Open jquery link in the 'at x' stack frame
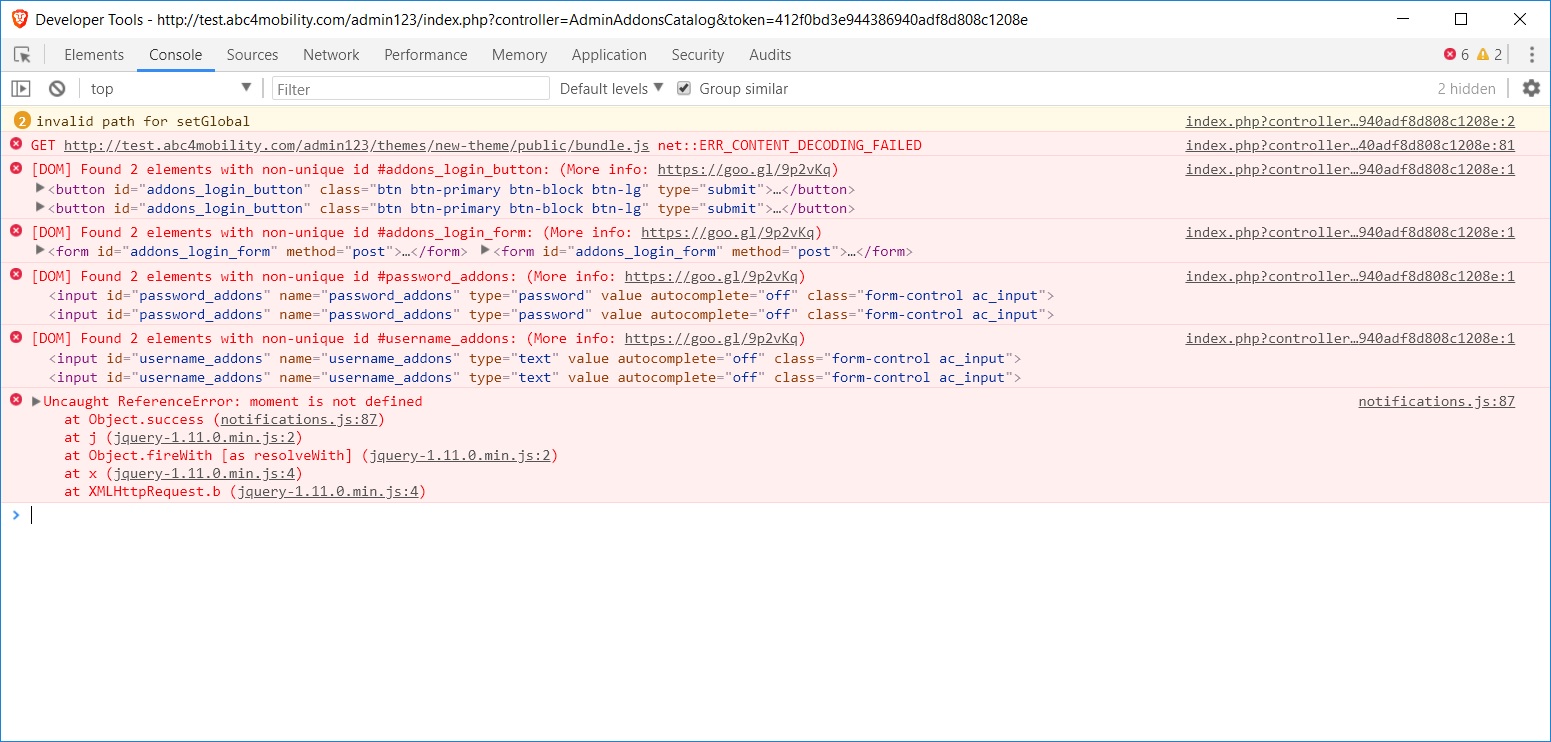The width and height of the screenshot is (1551, 742). pos(203,473)
